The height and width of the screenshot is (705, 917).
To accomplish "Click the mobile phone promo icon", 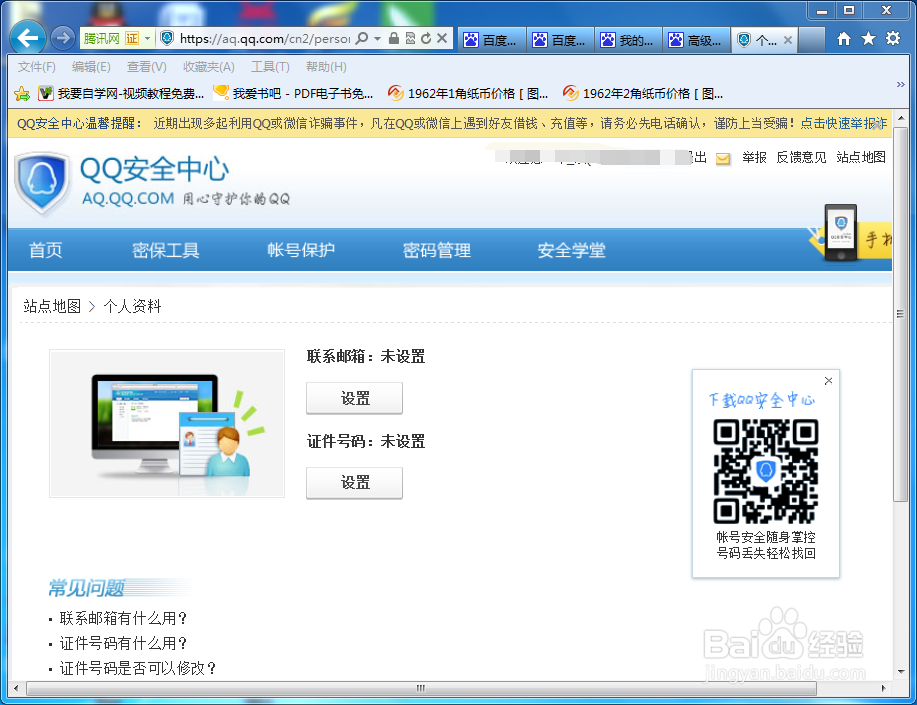I will tap(840, 232).
